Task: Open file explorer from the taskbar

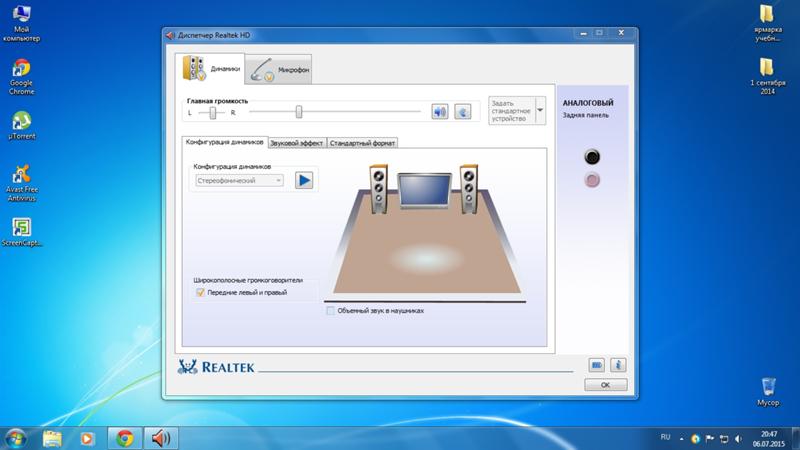Action: tap(53, 438)
